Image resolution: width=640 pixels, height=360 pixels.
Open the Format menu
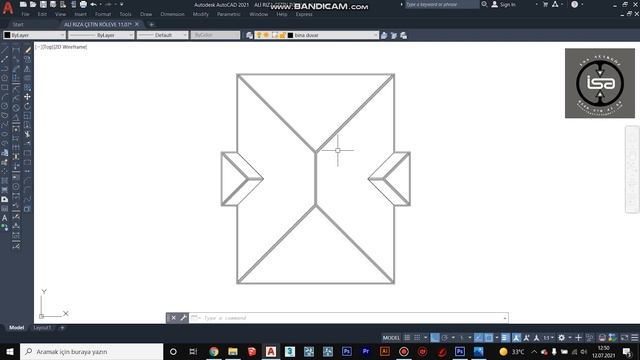tap(103, 14)
